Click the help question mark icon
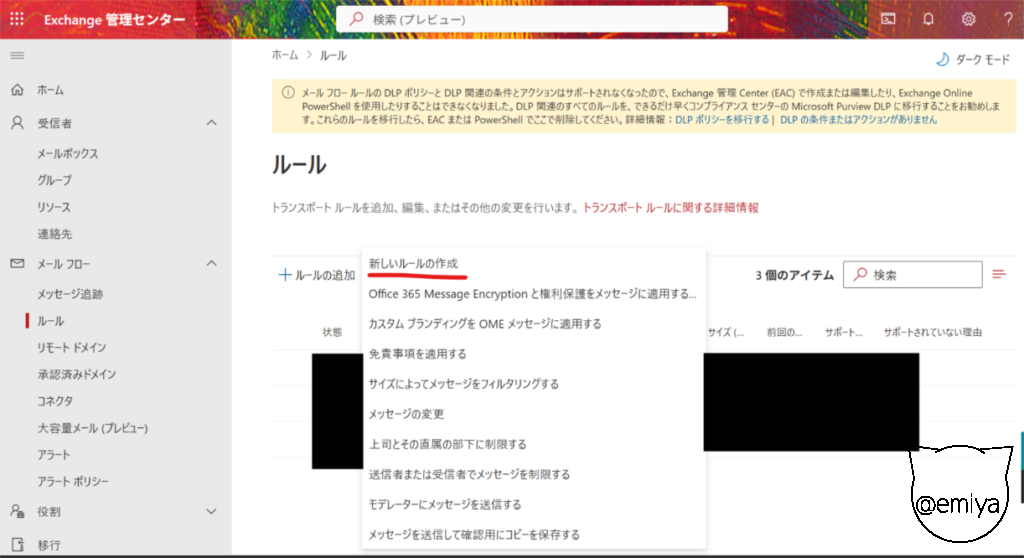The image size is (1024, 558). pos(1007,19)
